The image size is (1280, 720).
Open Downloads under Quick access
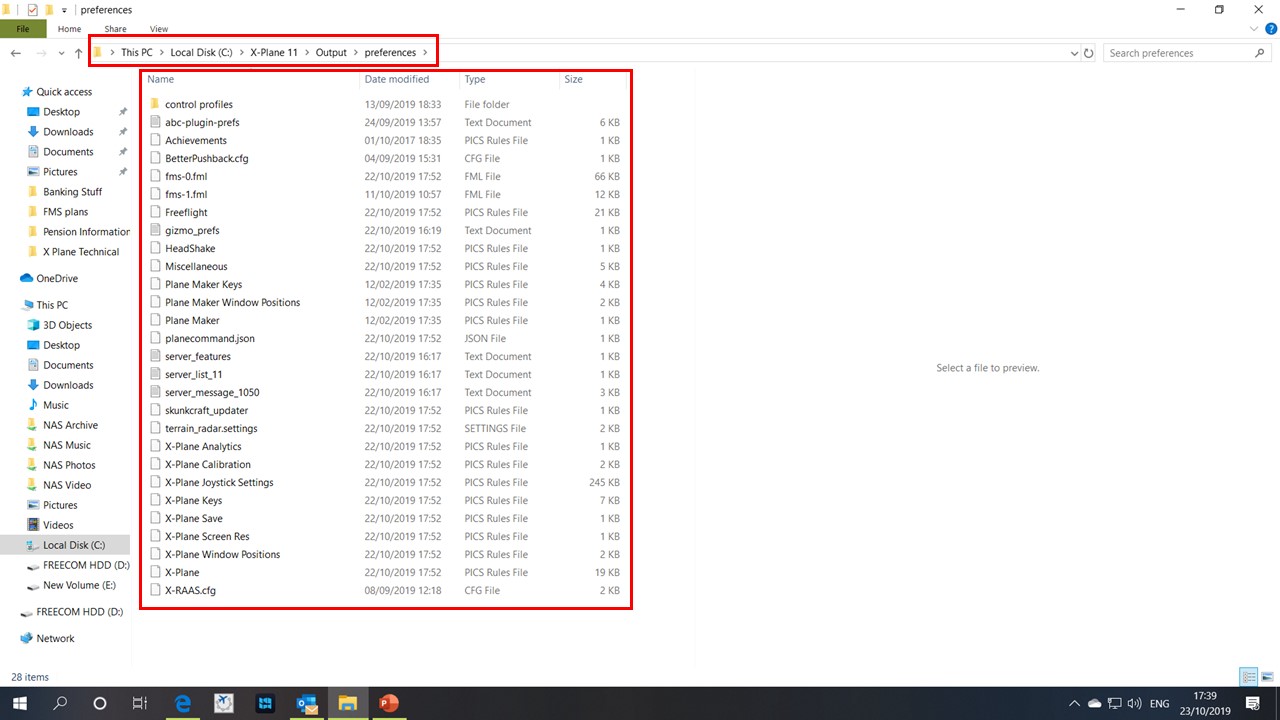click(68, 132)
